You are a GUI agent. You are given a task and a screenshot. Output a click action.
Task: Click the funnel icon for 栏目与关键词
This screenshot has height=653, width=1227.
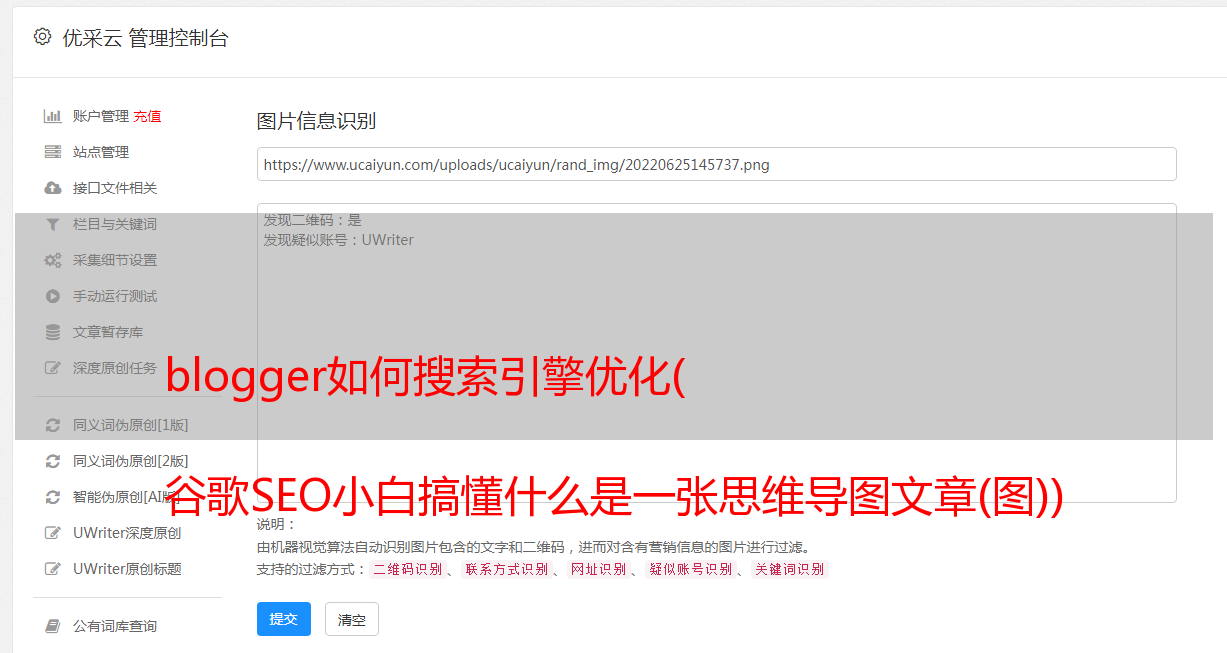[53, 224]
